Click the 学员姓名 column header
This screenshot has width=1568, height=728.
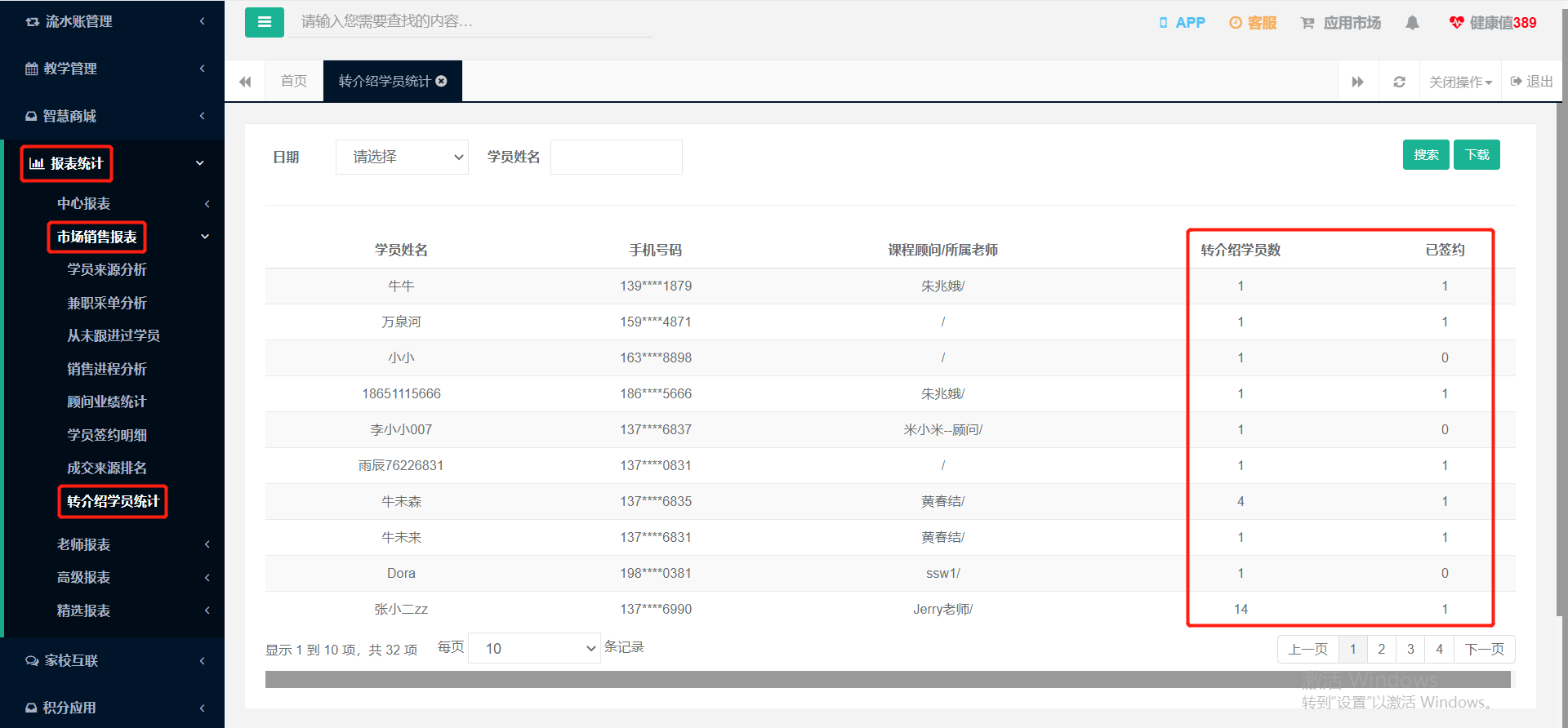coord(401,250)
